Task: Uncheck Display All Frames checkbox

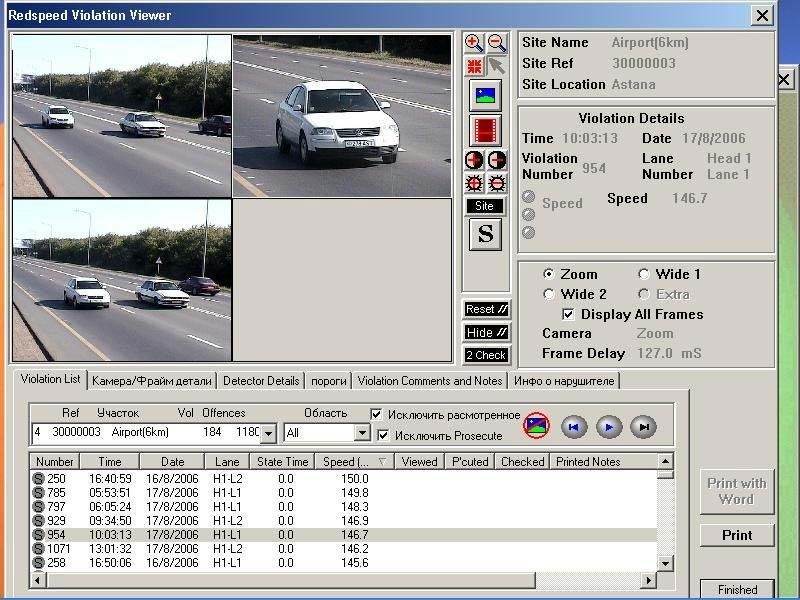Action: click(x=568, y=314)
